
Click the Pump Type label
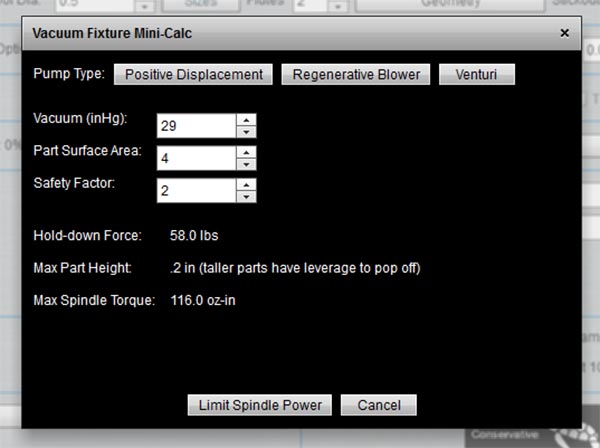pyautogui.click(x=69, y=73)
